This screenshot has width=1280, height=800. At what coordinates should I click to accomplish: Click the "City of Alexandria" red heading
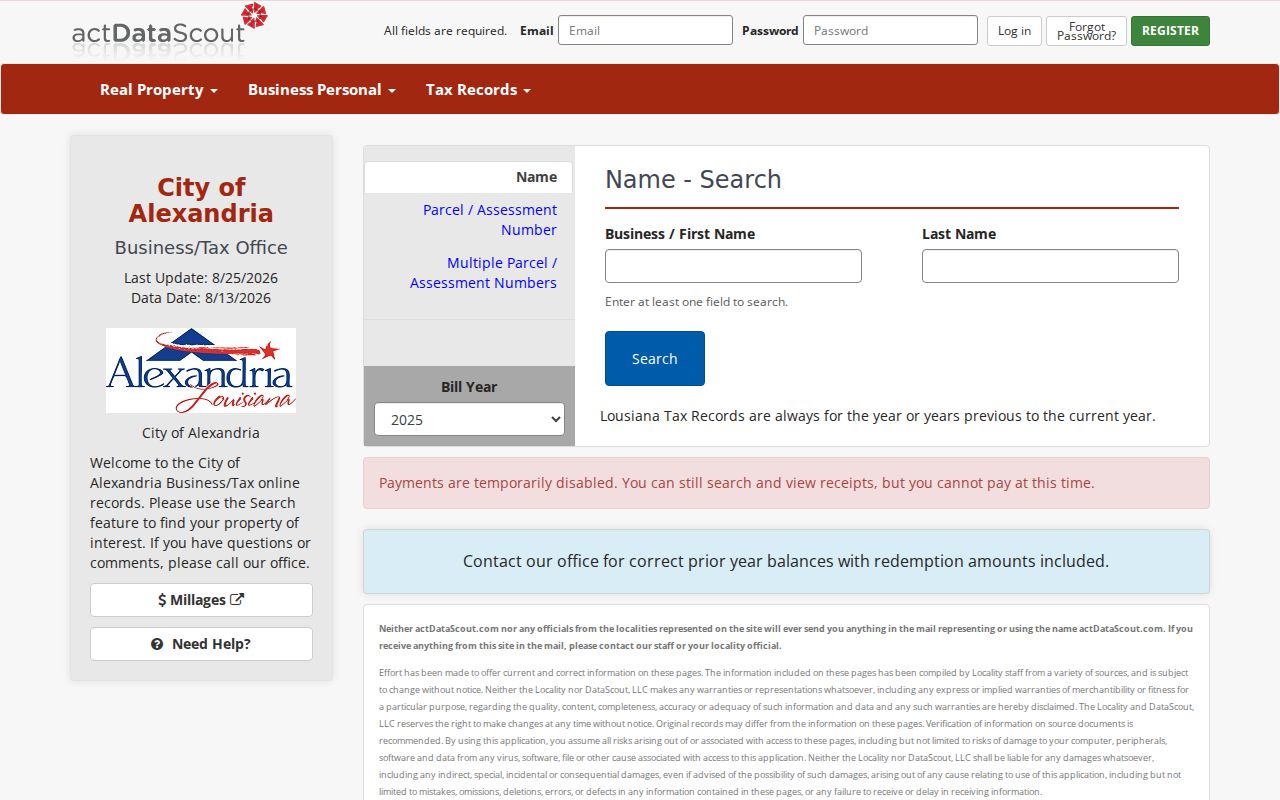click(x=201, y=200)
